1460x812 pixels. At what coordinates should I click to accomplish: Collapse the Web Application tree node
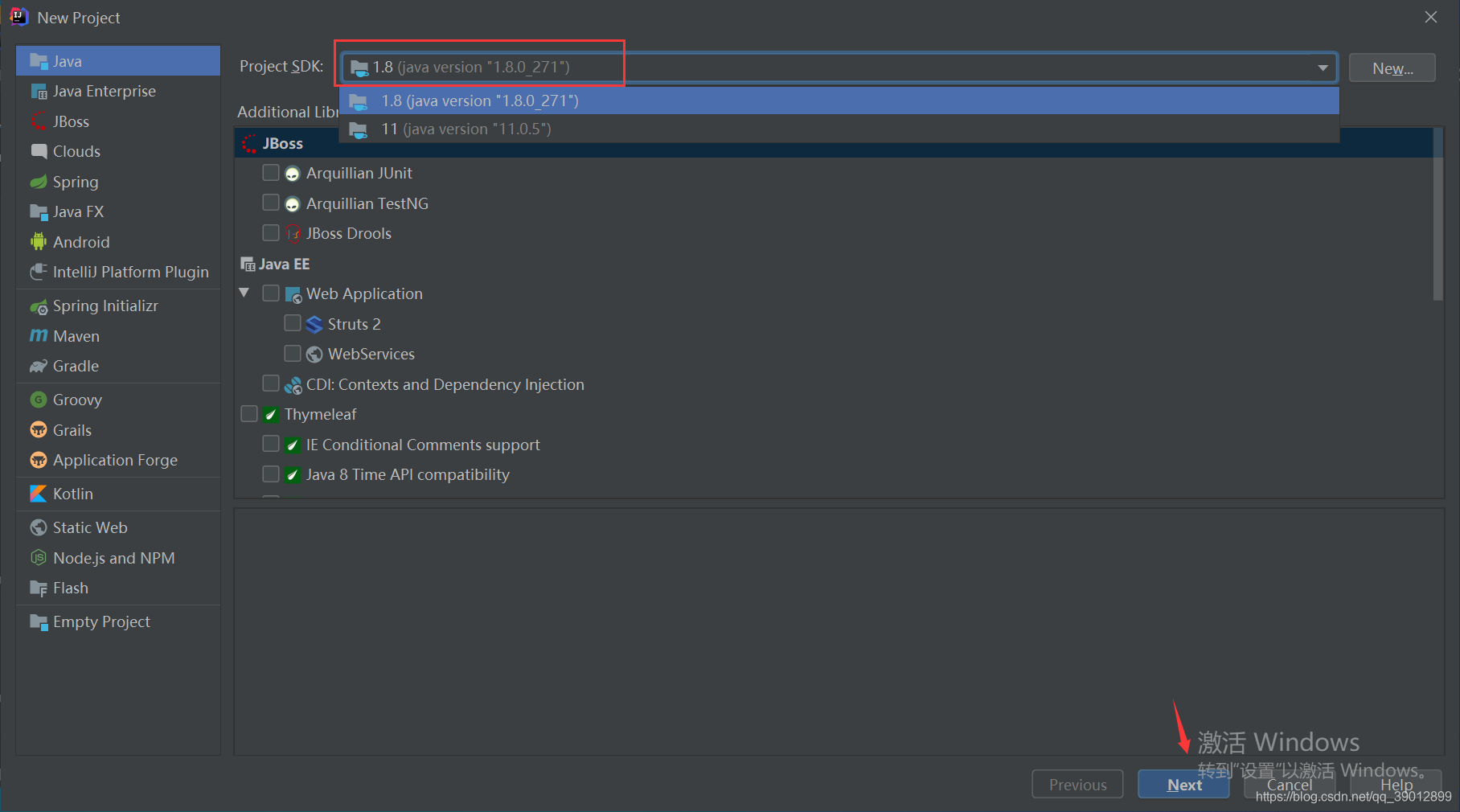(x=244, y=293)
